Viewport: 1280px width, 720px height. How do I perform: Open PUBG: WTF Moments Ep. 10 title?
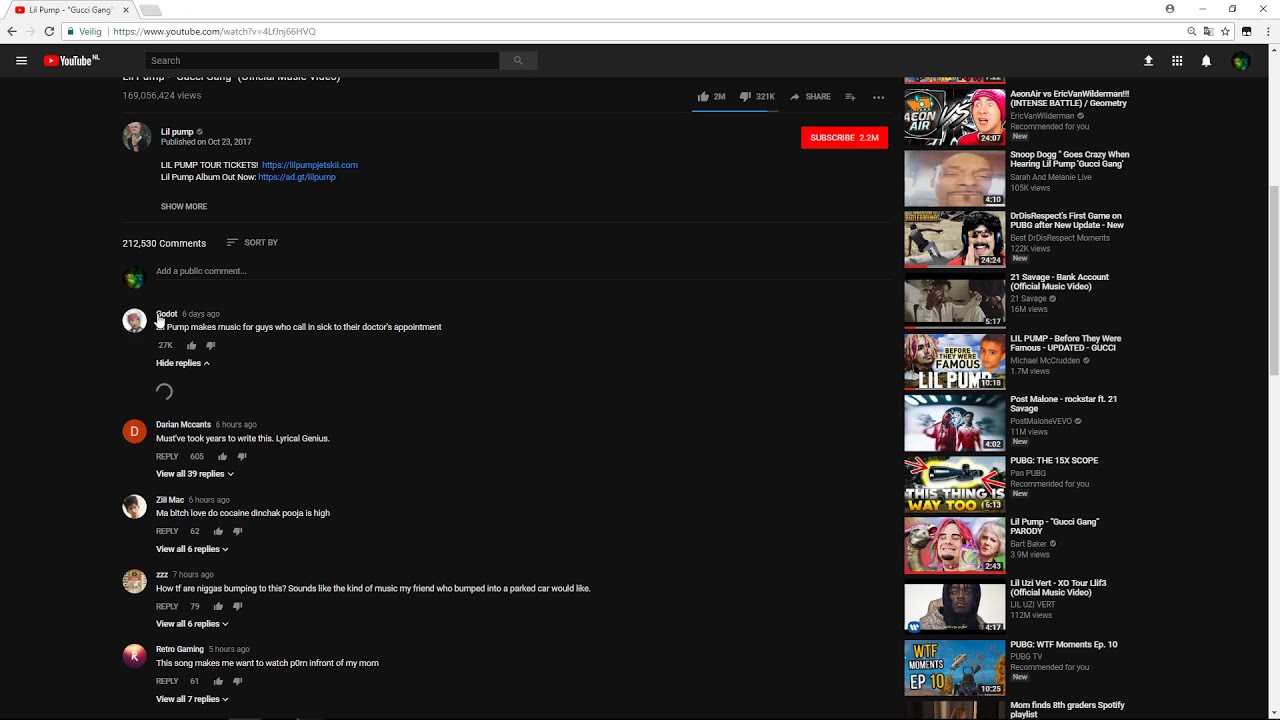click(1064, 645)
